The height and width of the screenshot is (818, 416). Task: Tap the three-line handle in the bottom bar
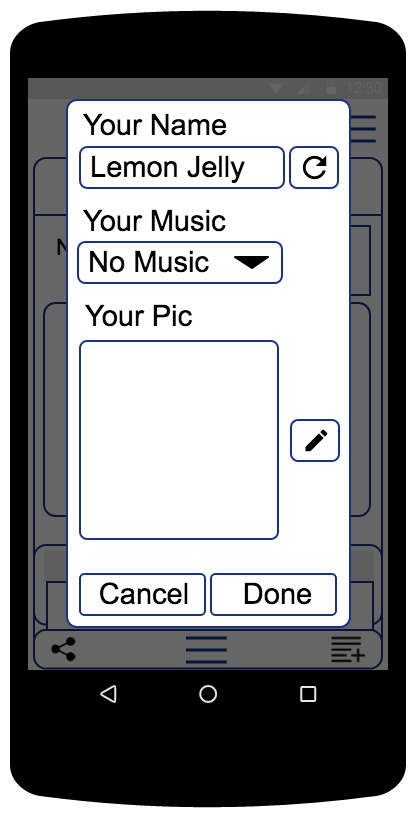pyautogui.click(x=207, y=649)
